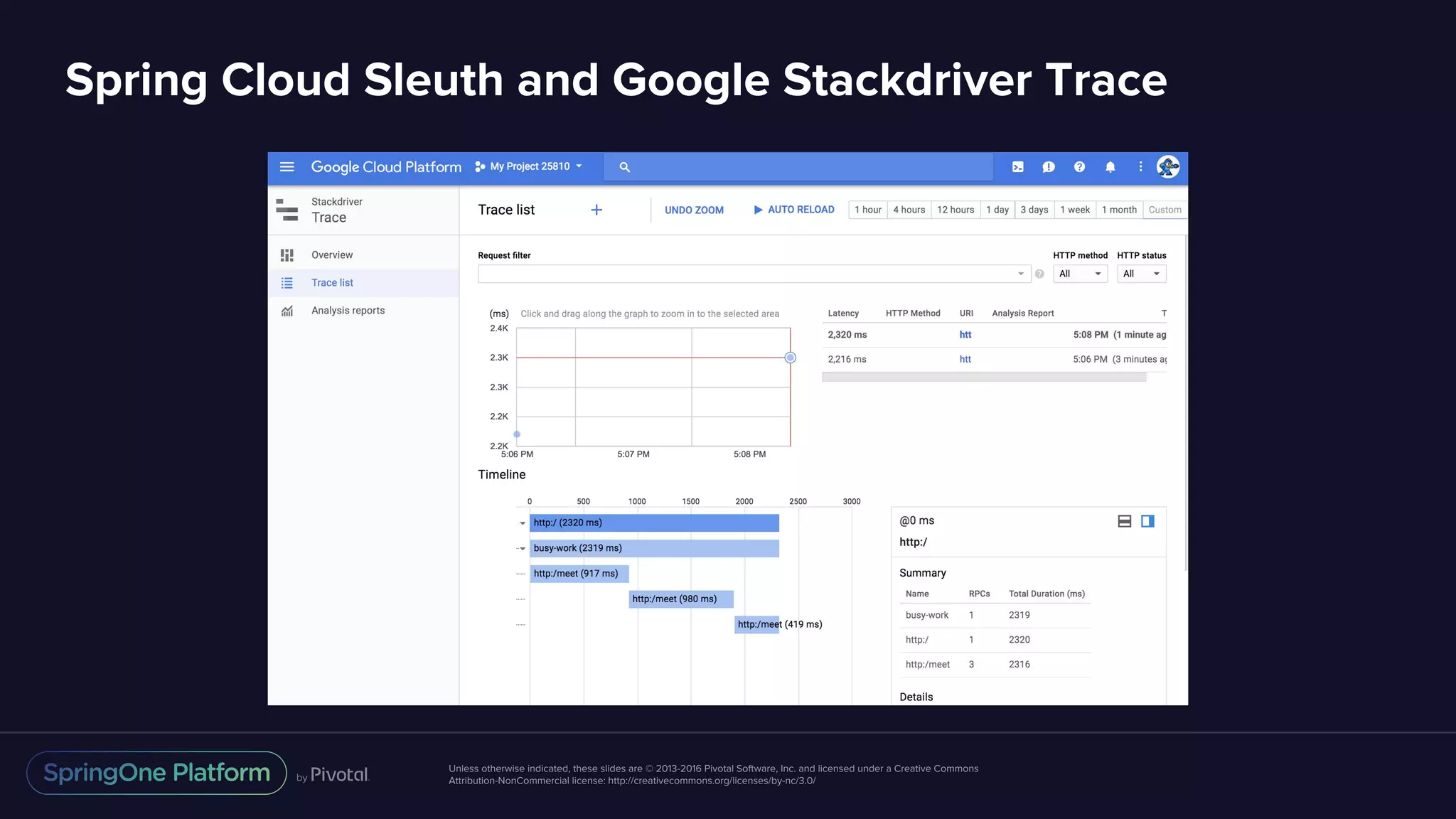Click the feedback alert icon
The image size is (1456, 819).
coord(1049,166)
